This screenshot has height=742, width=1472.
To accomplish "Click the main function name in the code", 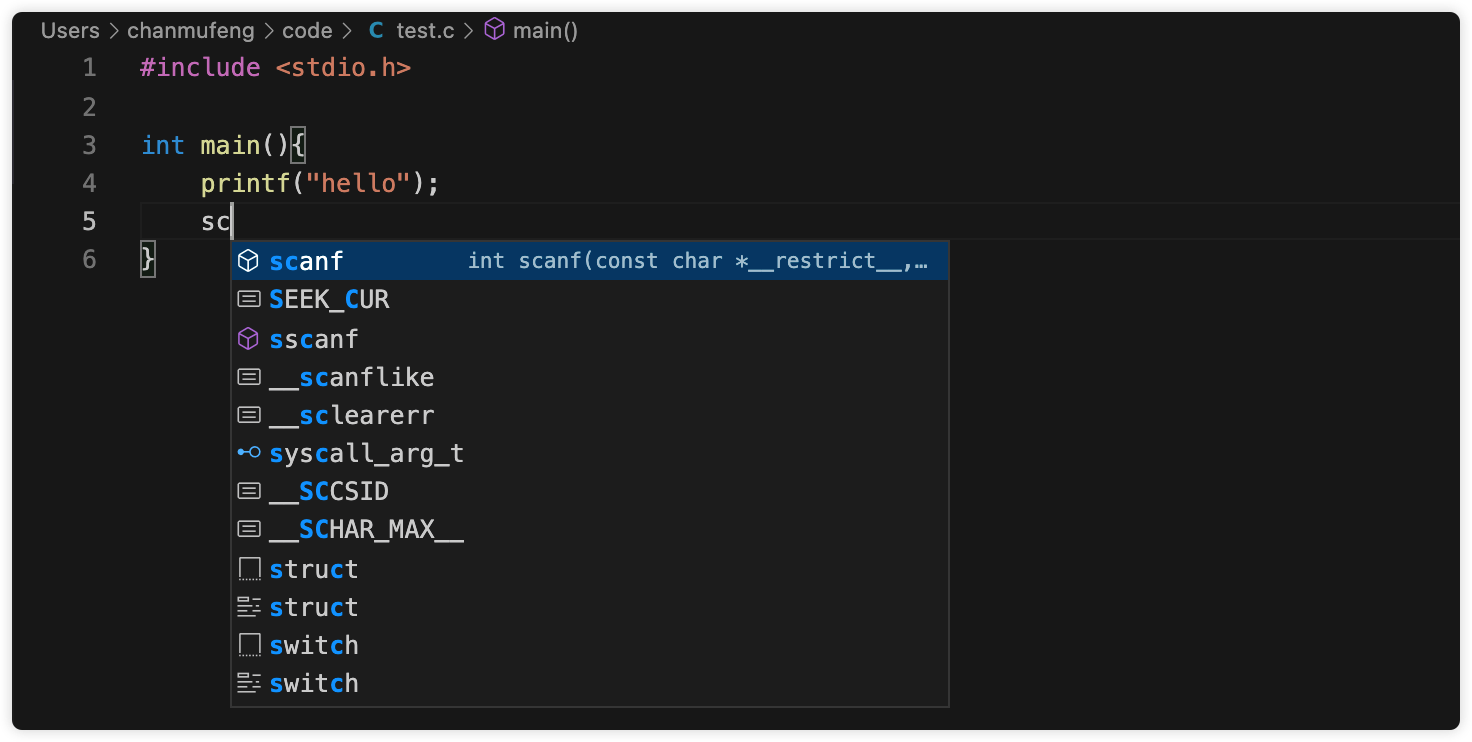I will coord(230,145).
